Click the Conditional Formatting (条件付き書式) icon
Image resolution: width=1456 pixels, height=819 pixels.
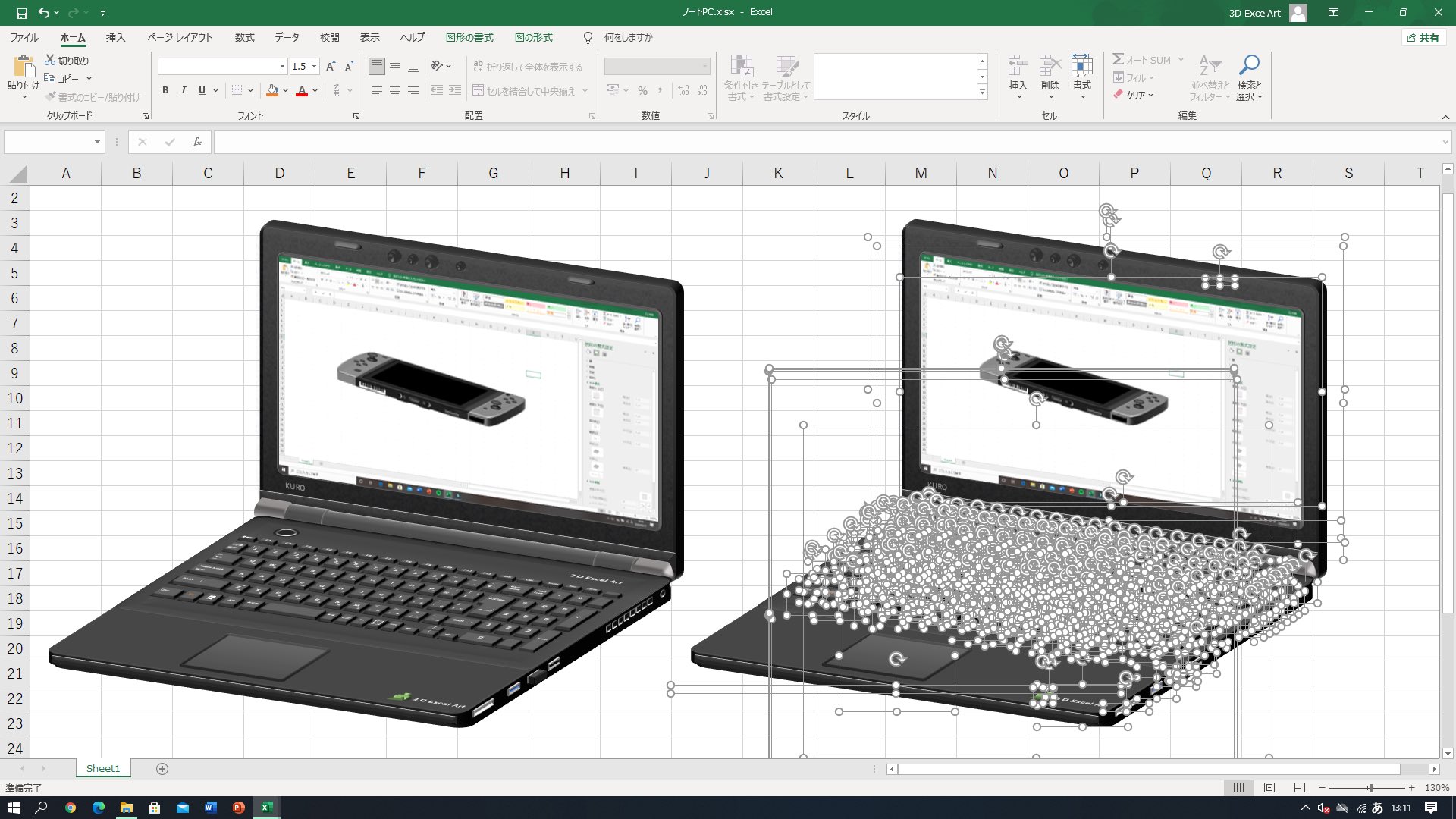point(741,66)
